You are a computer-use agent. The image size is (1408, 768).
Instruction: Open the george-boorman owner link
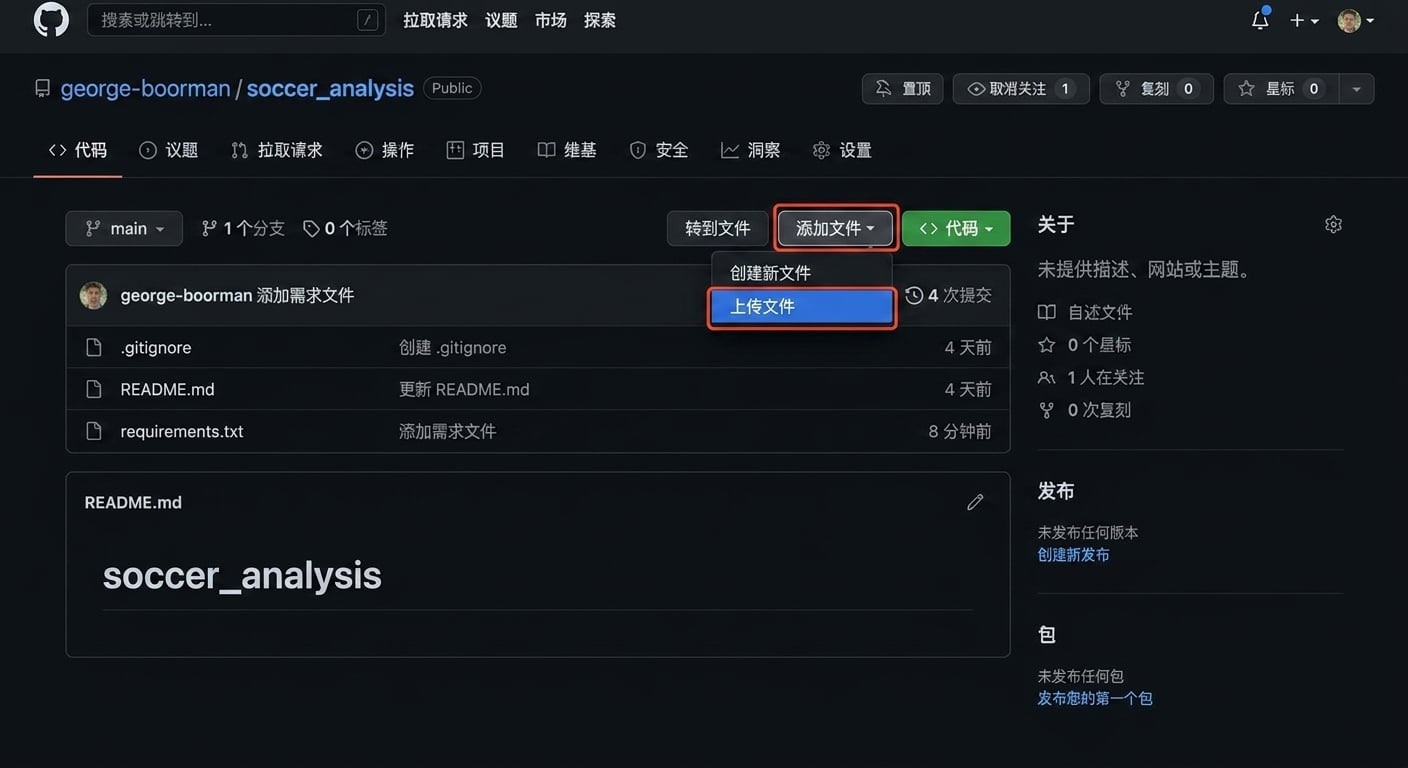tap(145, 88)
